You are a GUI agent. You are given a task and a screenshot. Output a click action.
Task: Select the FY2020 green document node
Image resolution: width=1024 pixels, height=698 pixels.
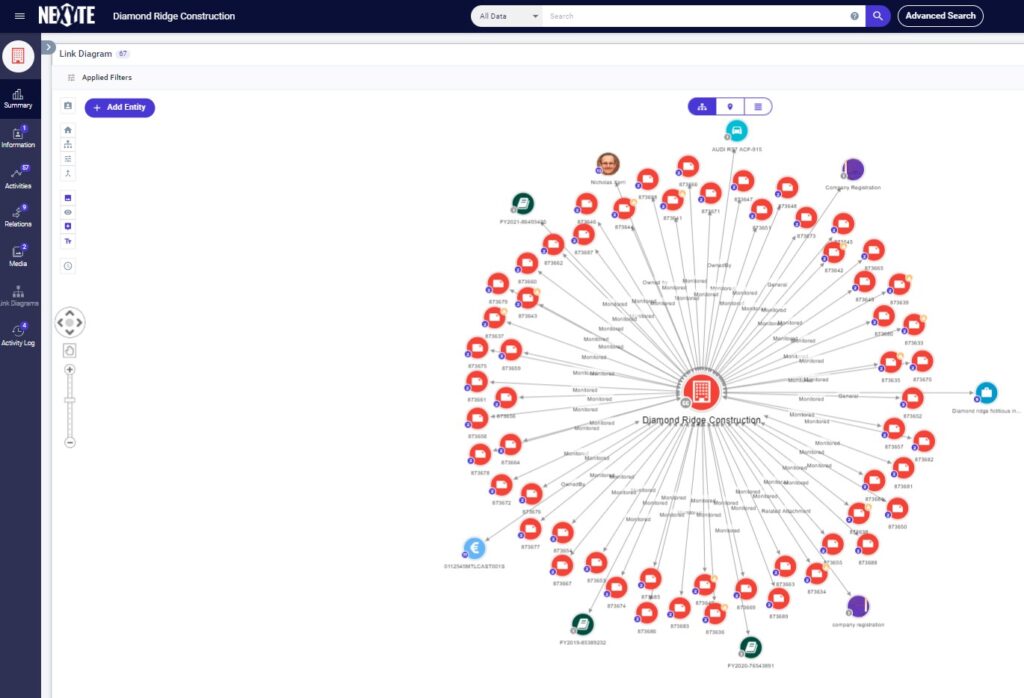tap(750, 648)
